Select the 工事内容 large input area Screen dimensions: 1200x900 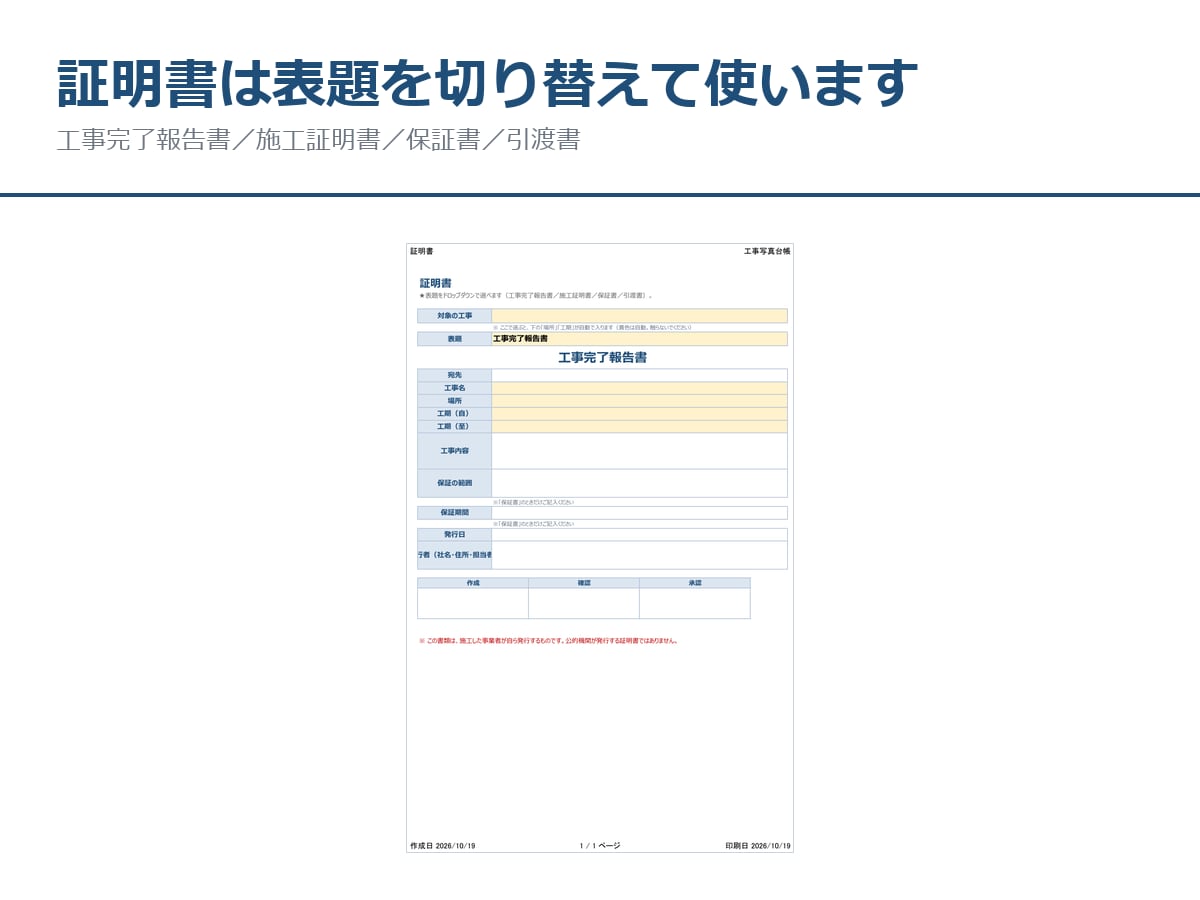[x=639, y=451]
